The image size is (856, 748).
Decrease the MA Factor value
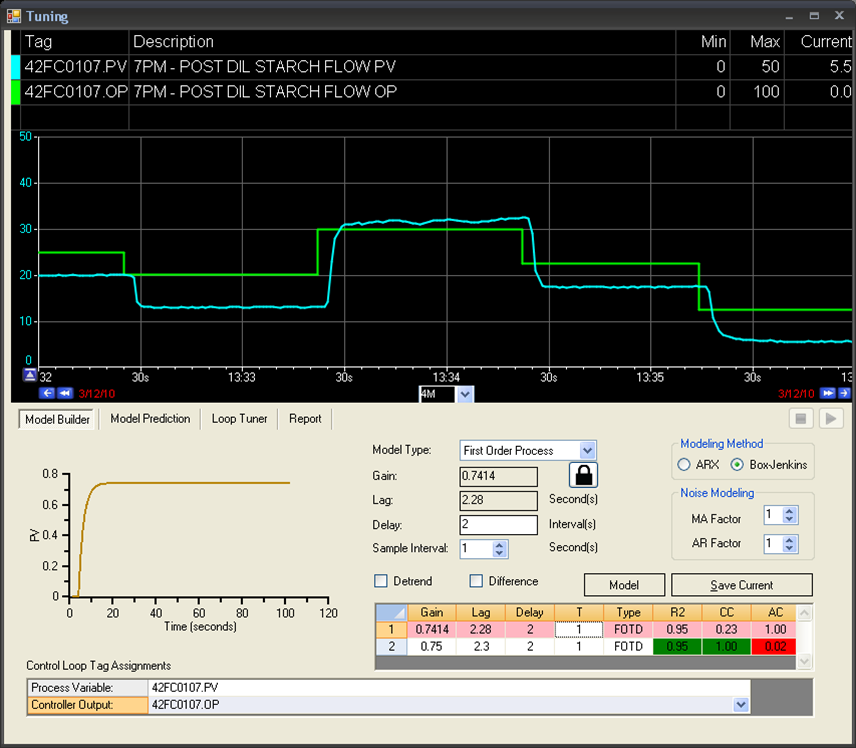[789, 519]
